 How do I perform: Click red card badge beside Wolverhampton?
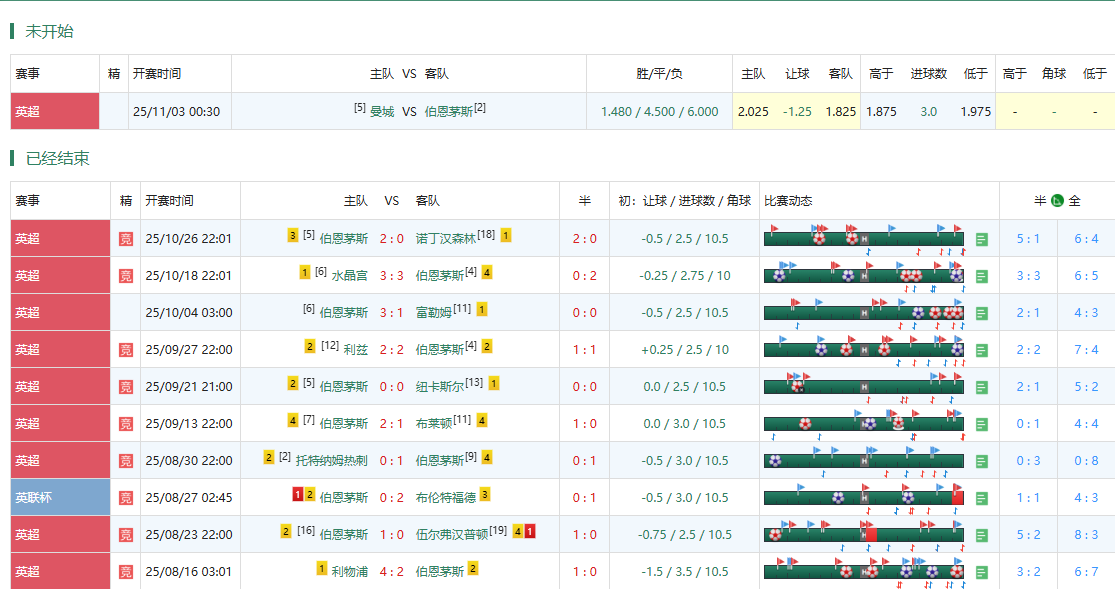pyautogui.click(x=530, y=533)
